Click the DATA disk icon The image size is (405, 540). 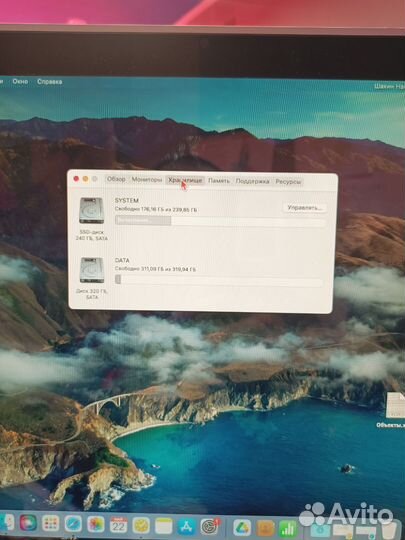click(92, 270)
